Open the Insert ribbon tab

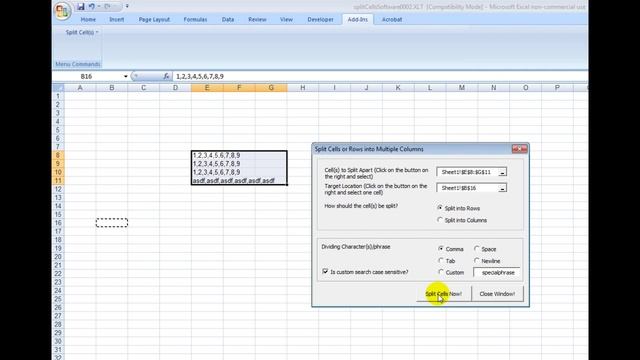coord(117,20)
